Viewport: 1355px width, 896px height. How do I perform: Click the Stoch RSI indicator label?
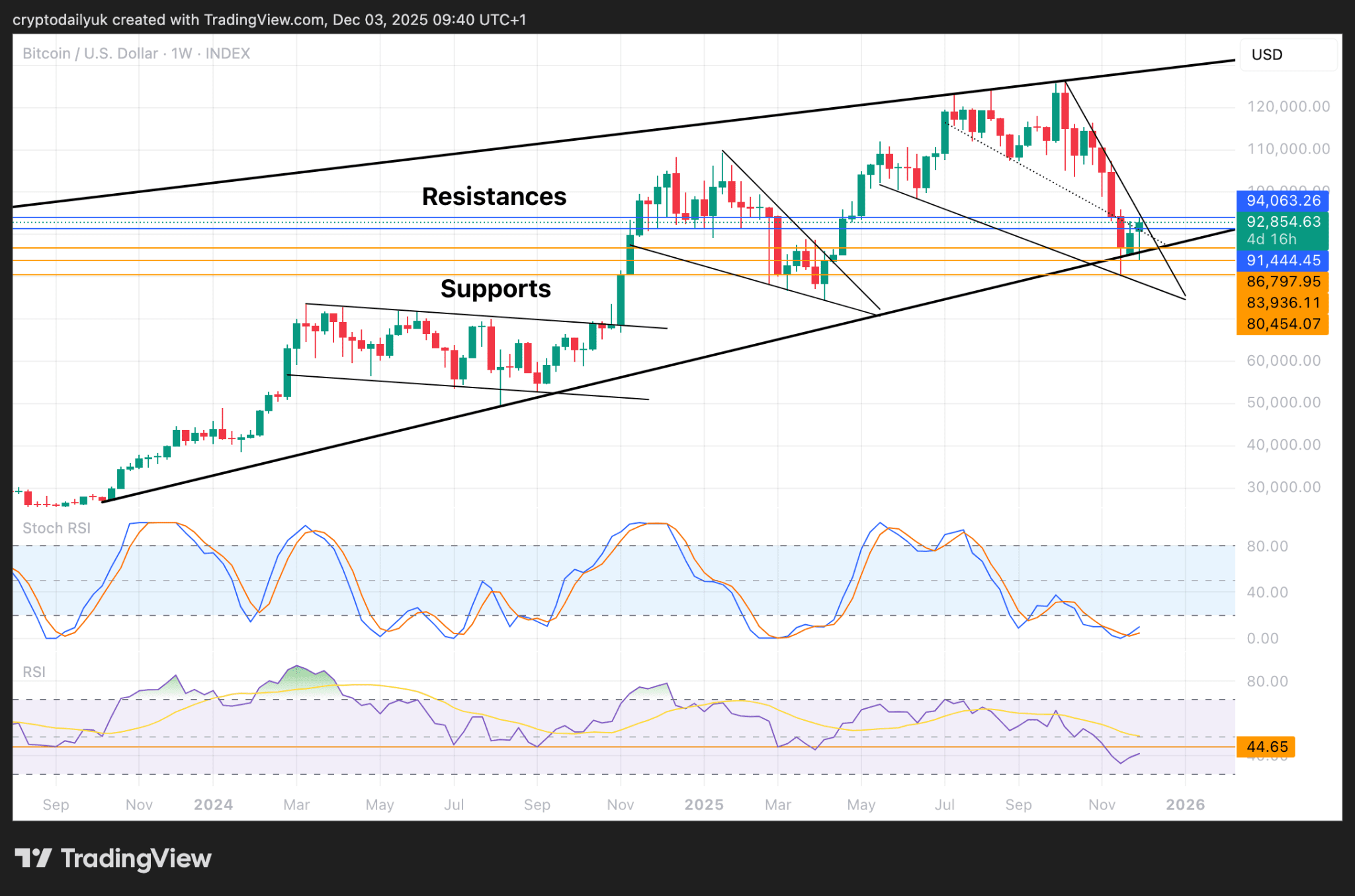coord(56,528)
